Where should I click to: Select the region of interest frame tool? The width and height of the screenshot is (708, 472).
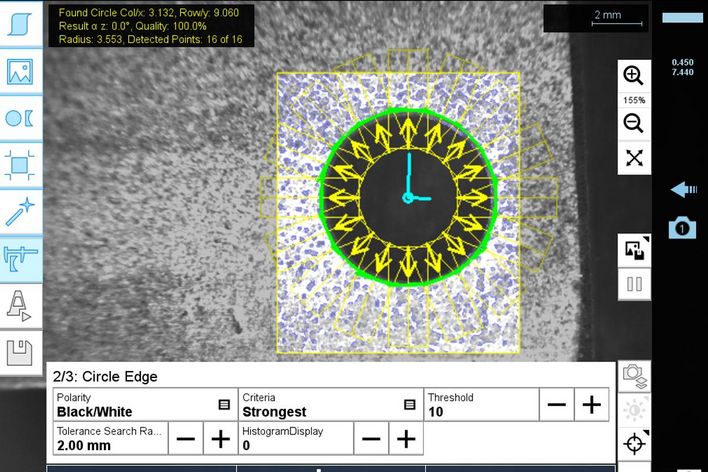(20, 164)
